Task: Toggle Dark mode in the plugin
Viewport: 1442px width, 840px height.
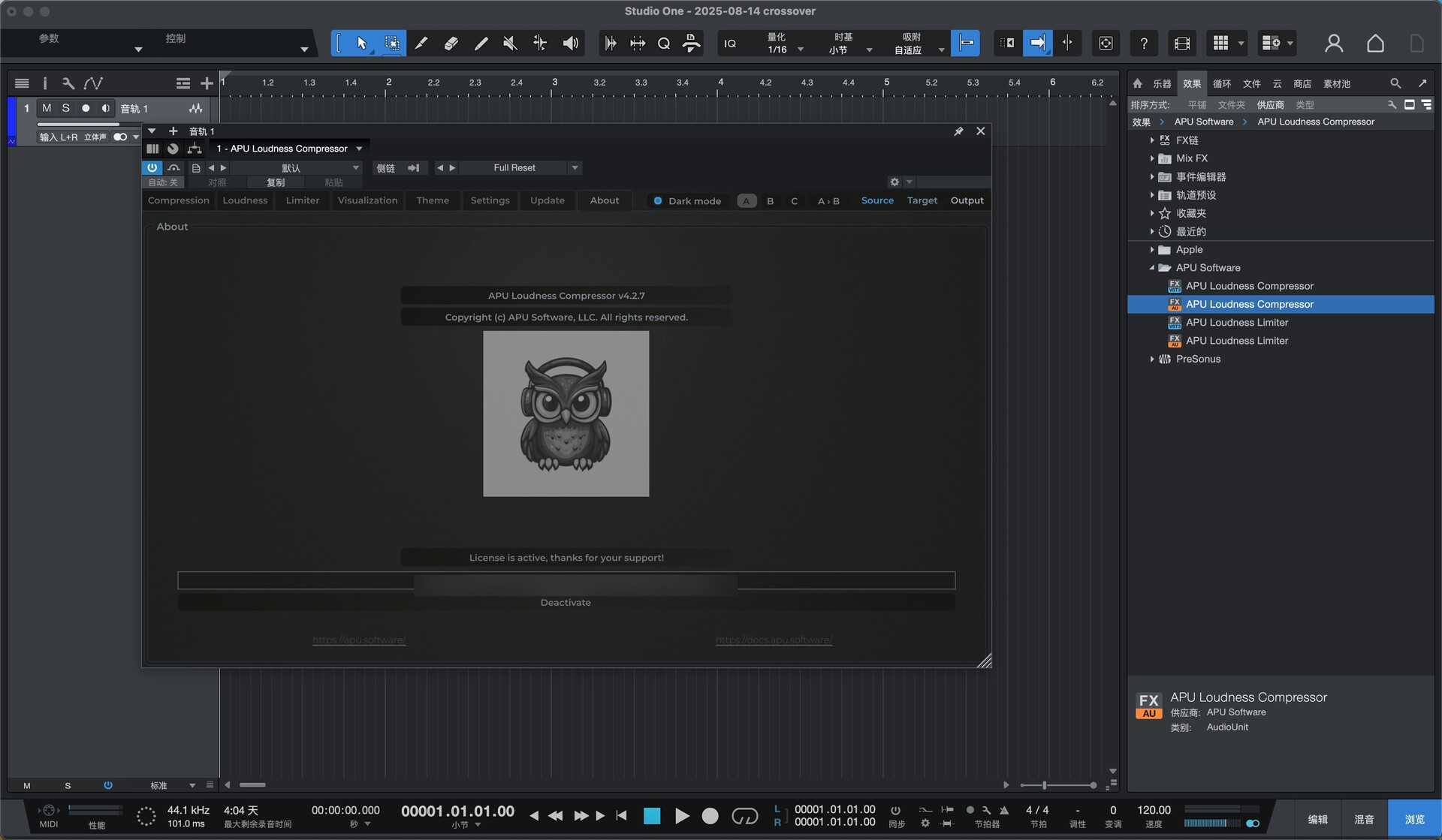Action: [686, 200]
